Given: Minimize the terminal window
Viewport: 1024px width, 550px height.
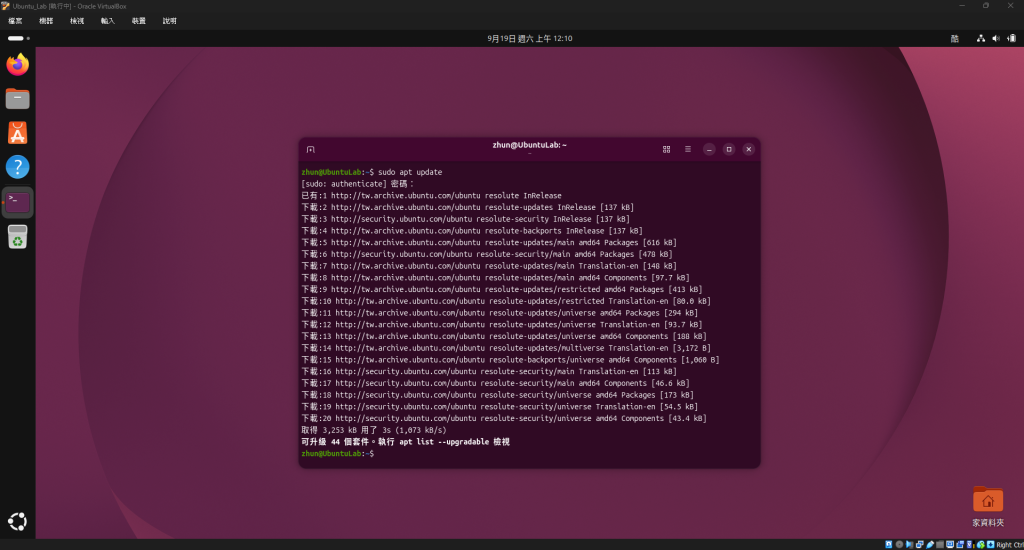Looking at the screenshot, I should [709, 150].
